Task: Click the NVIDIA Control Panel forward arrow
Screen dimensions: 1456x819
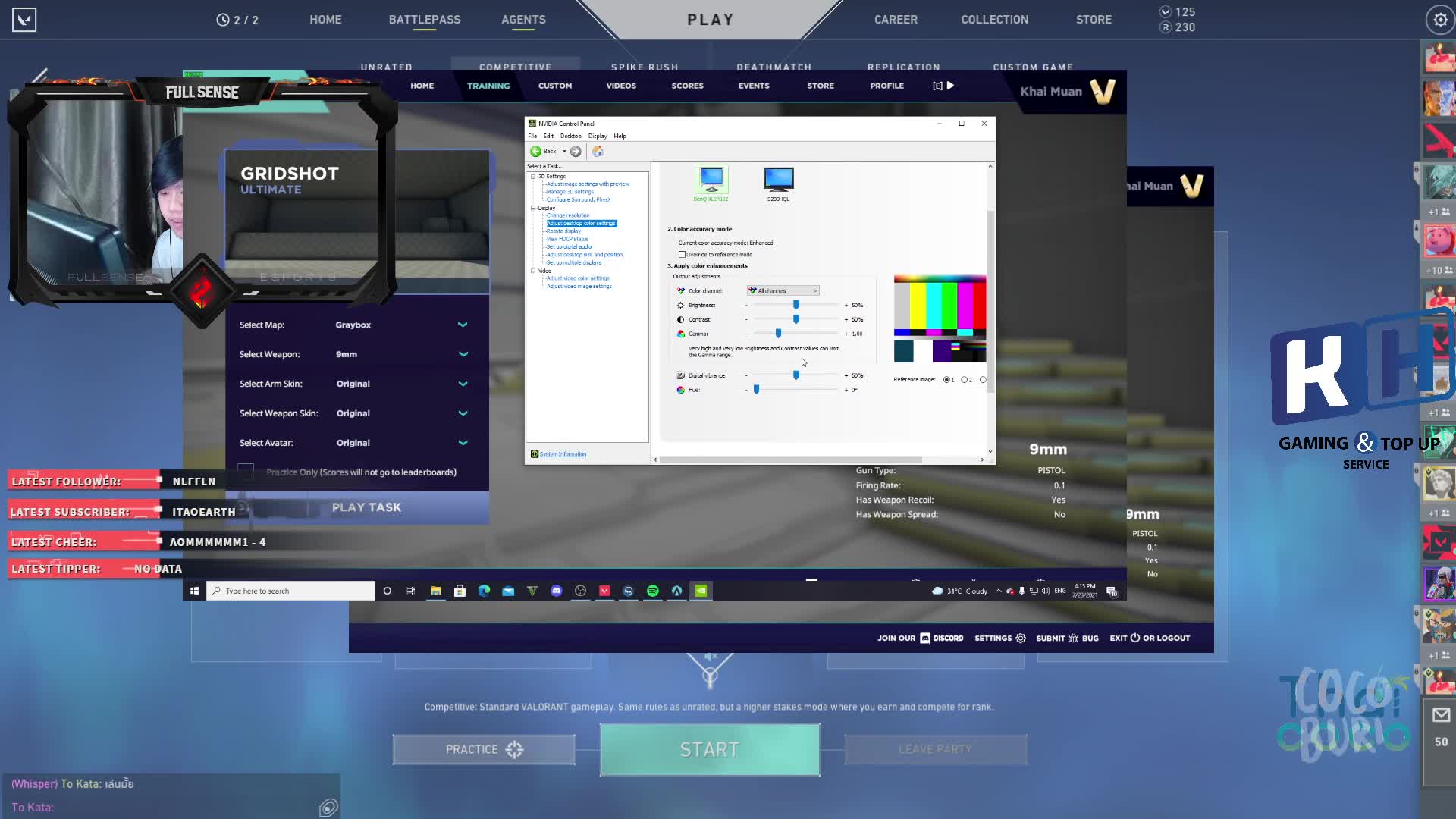Action: click(x=576, y=151)
